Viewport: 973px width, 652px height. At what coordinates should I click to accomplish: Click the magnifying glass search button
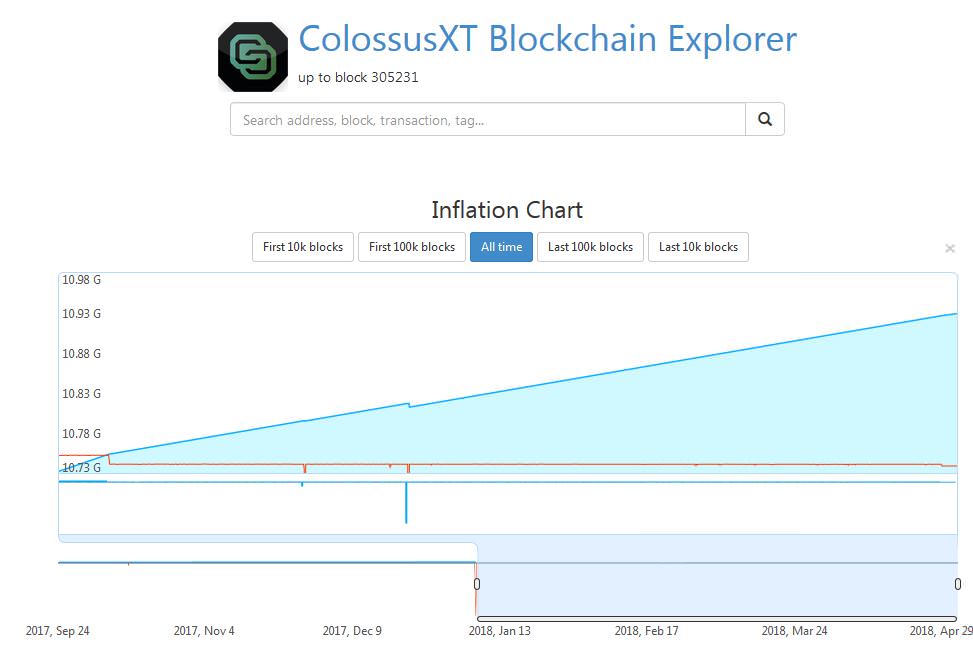pos(764,119)
